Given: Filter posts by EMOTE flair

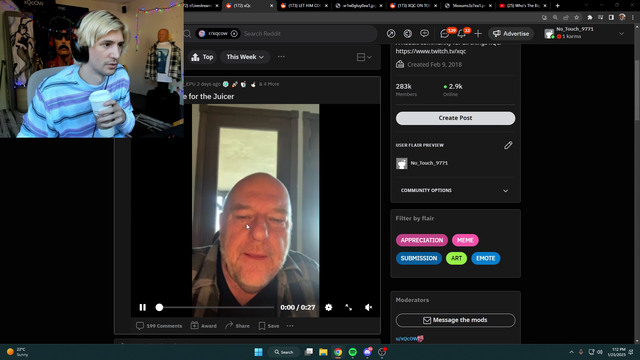Looking at the screenshot, I should click(x=486, y=258).
